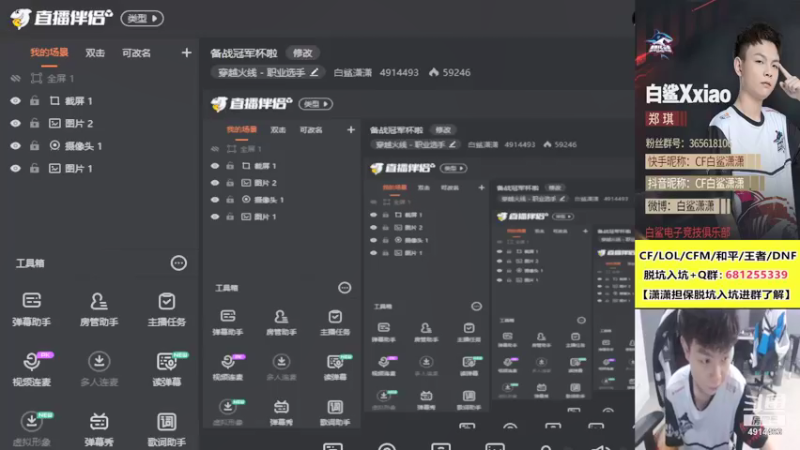Click the 直播伴侣 logo at top left
Image resolution: width=800 pixels, height=450 pixels.
[x=61, y=18]
